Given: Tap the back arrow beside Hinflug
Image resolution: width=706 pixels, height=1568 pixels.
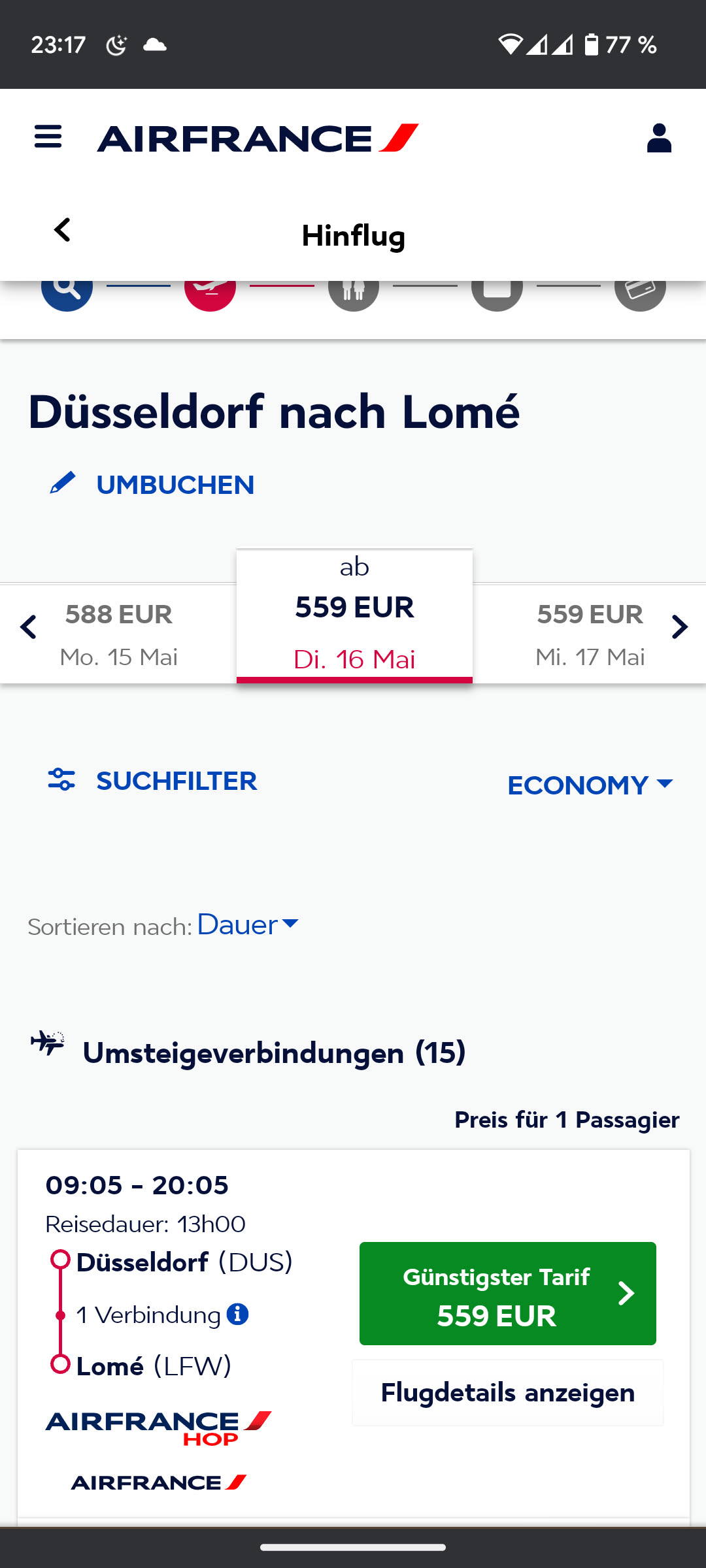Looking at the screenshot, I should click(62, 230).
